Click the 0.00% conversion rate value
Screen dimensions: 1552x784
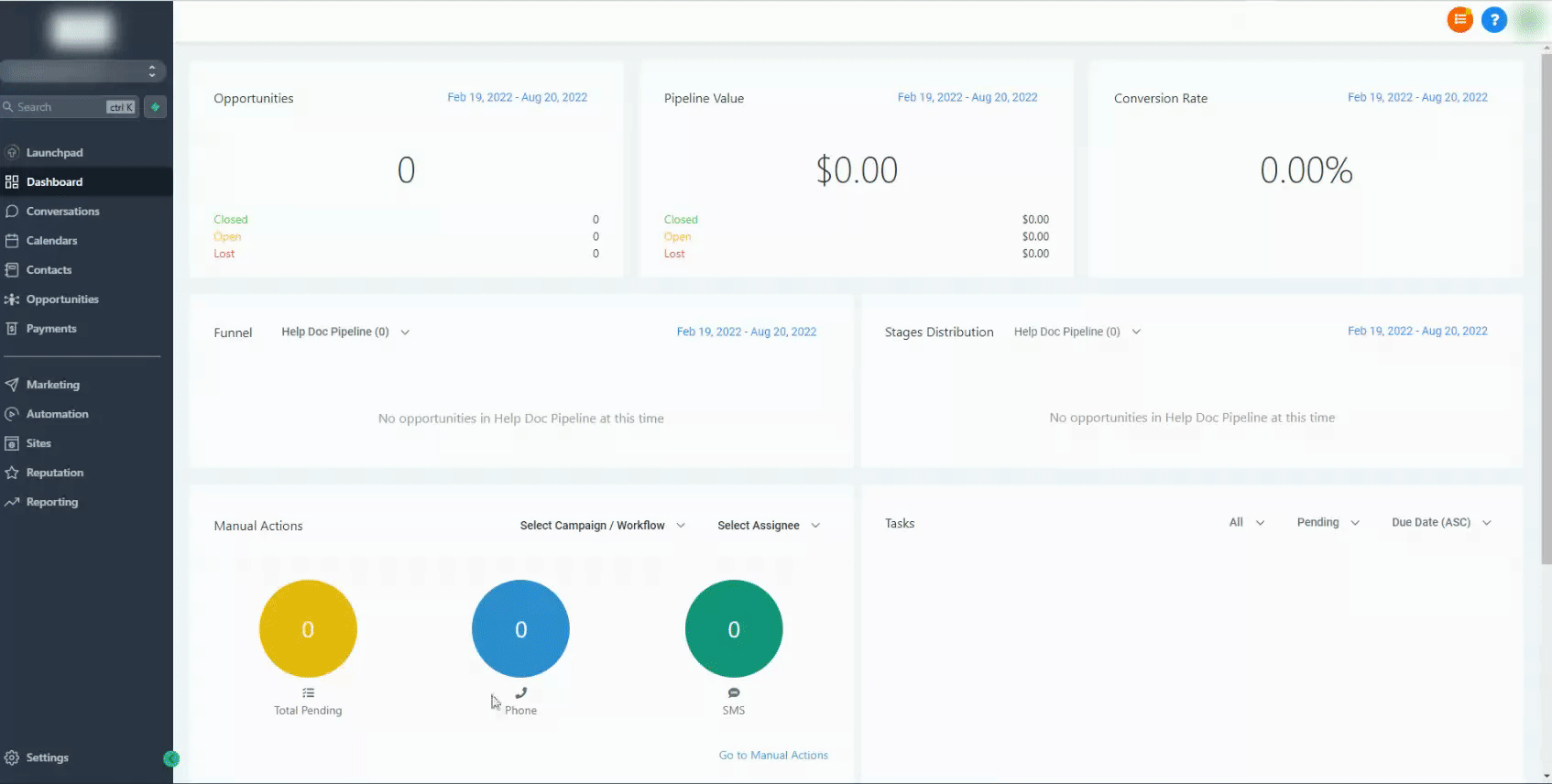point(1306,170)
